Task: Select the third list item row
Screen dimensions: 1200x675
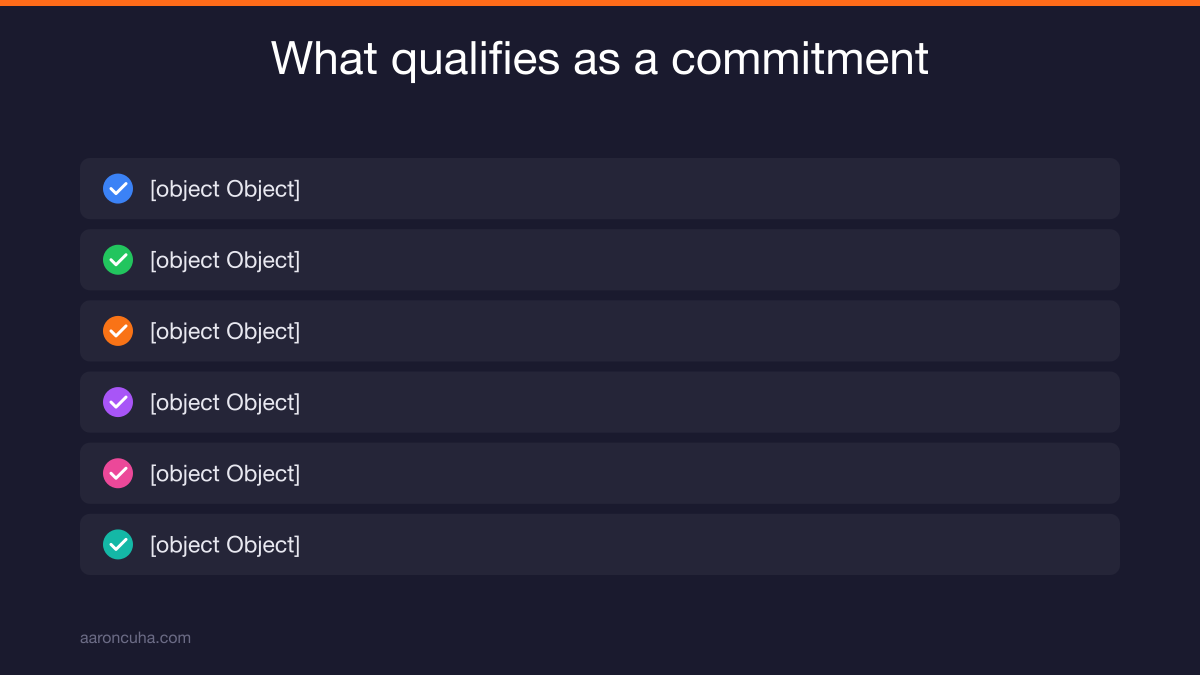Action: click(600, 331)
